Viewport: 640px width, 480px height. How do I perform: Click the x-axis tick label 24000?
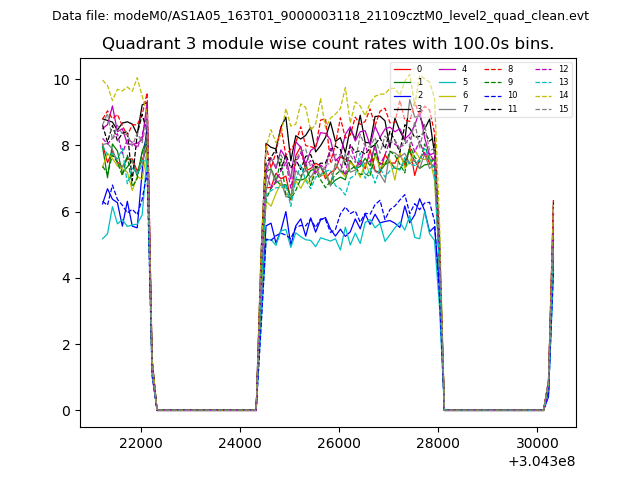click(240, 442)
